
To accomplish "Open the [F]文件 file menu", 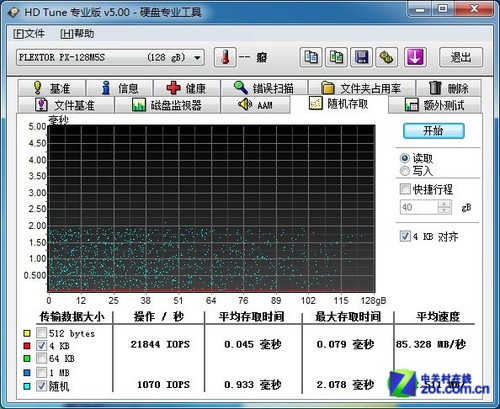I will point(29,33).
